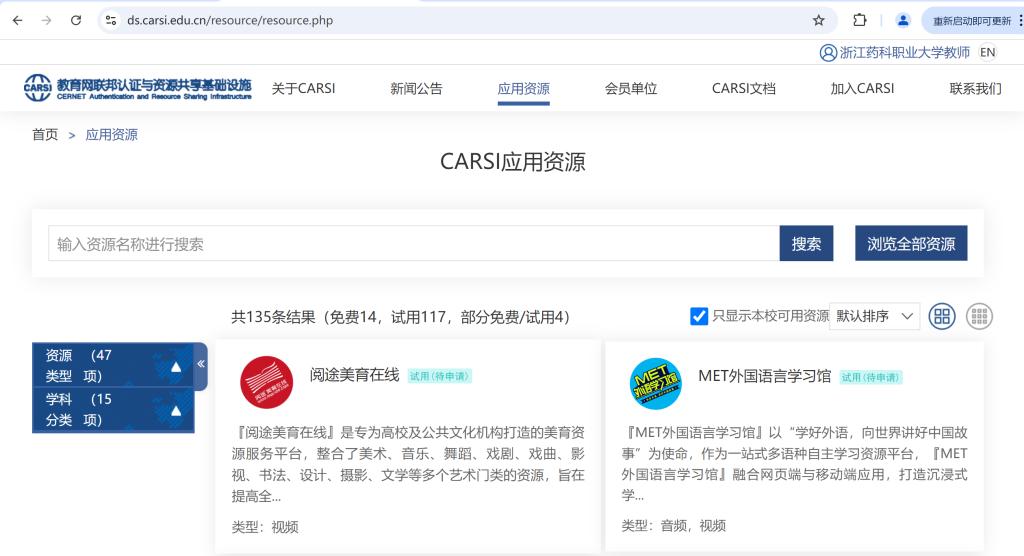This screenshot has height=556, width=1024.
Task: Focus the 输入资源名称进行搜索 search field
Action: (x=413, y=244)
